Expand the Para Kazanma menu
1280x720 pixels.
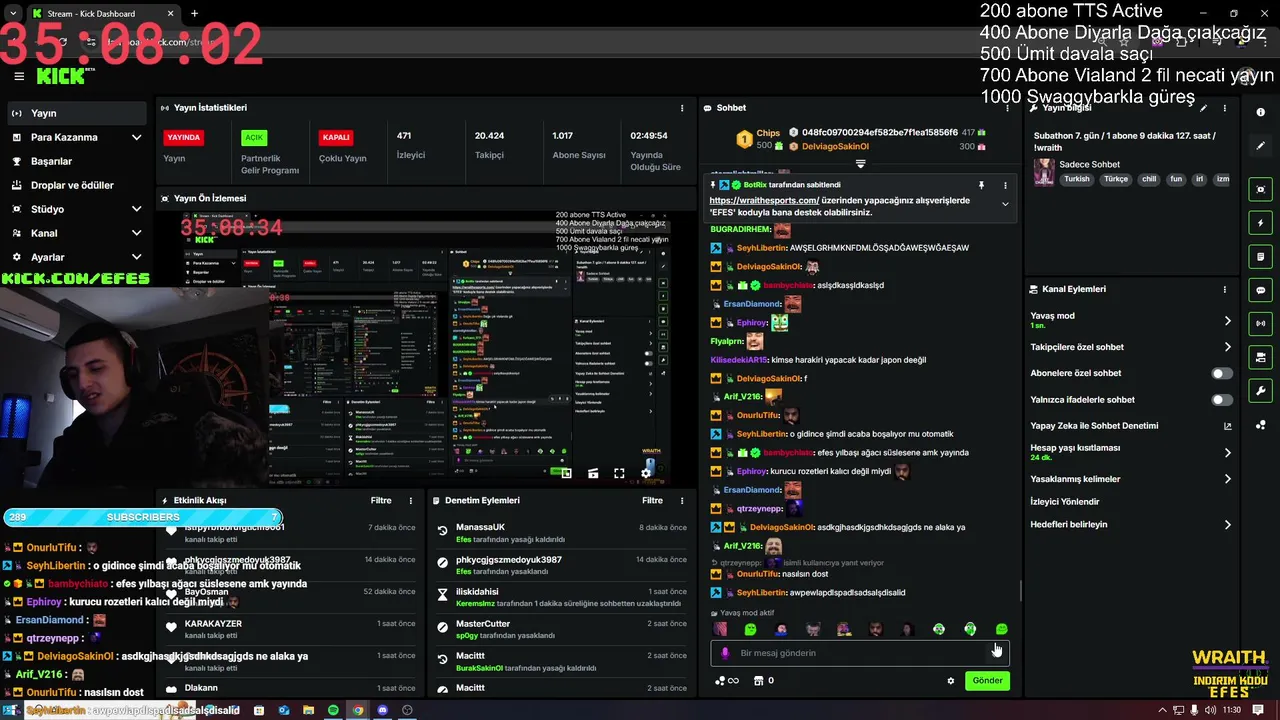pos(78,137)
